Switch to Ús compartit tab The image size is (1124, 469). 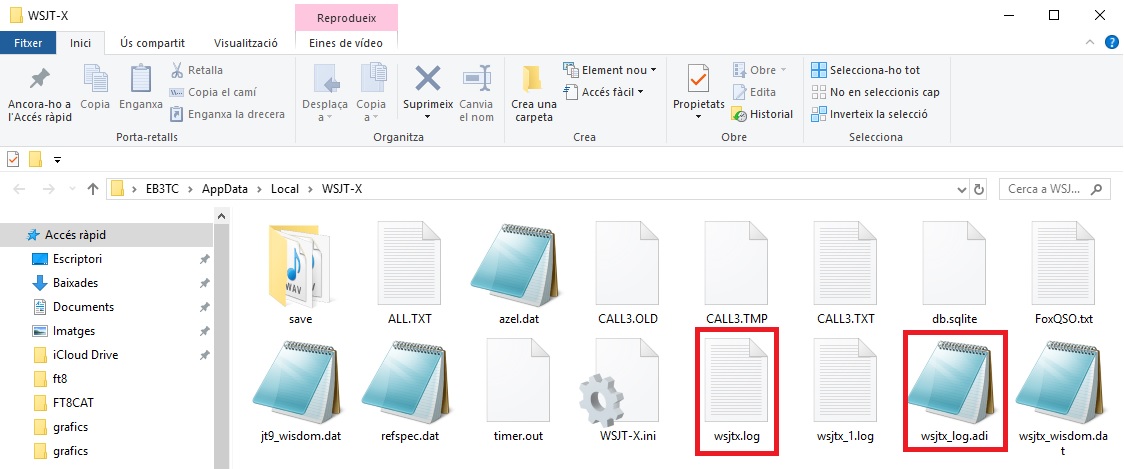[153, 43]
